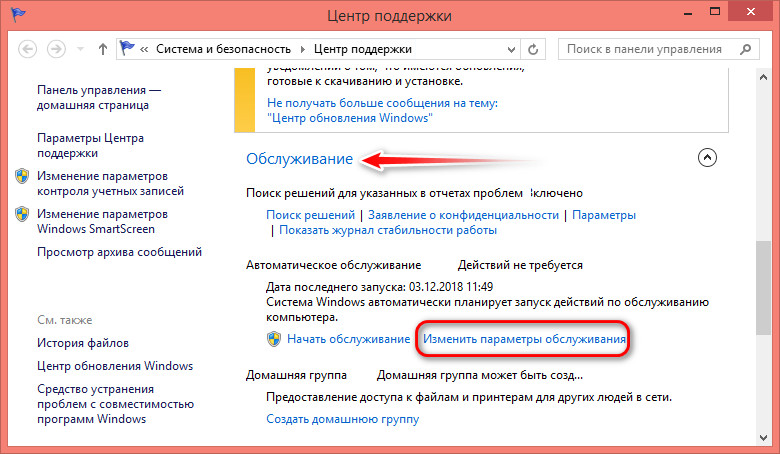Click Поиск решений link

310,215
